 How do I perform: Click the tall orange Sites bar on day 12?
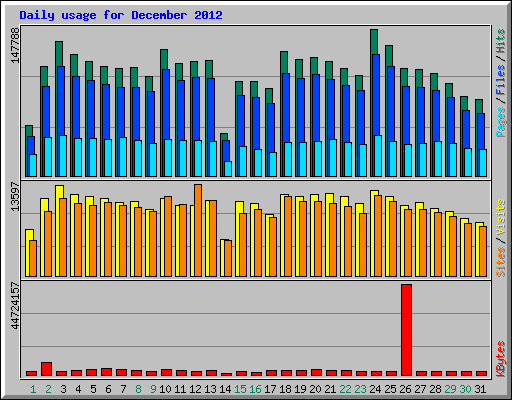click(x=198, y=230)
